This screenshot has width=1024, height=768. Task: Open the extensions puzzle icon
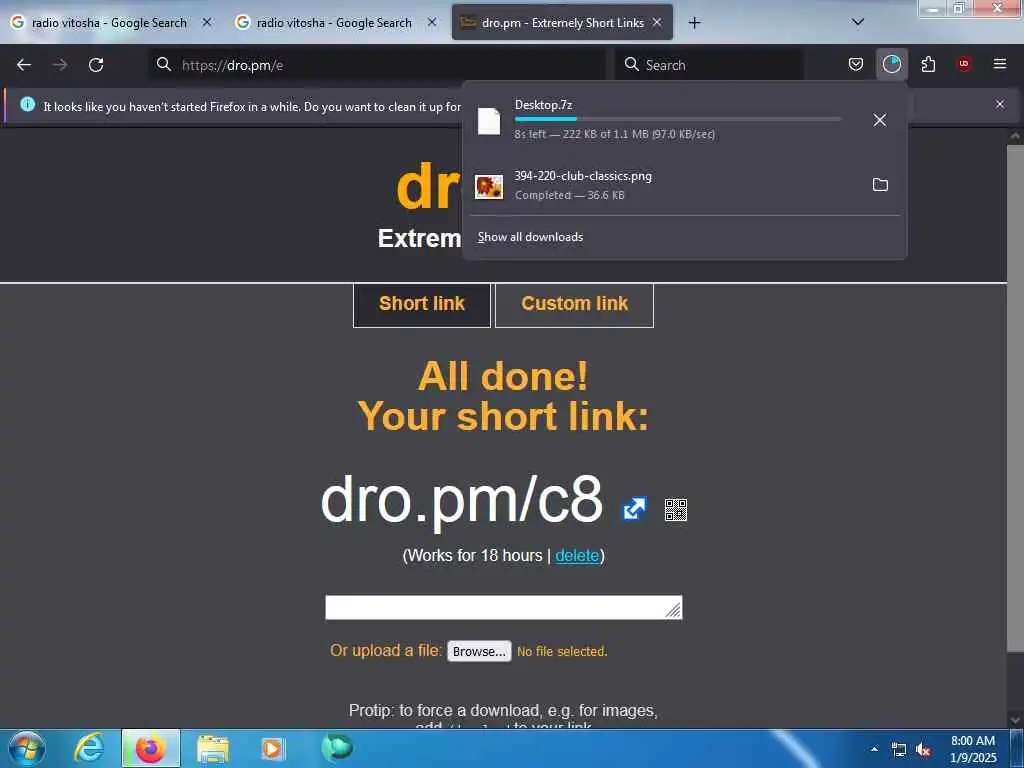click(x=928, y=64)
